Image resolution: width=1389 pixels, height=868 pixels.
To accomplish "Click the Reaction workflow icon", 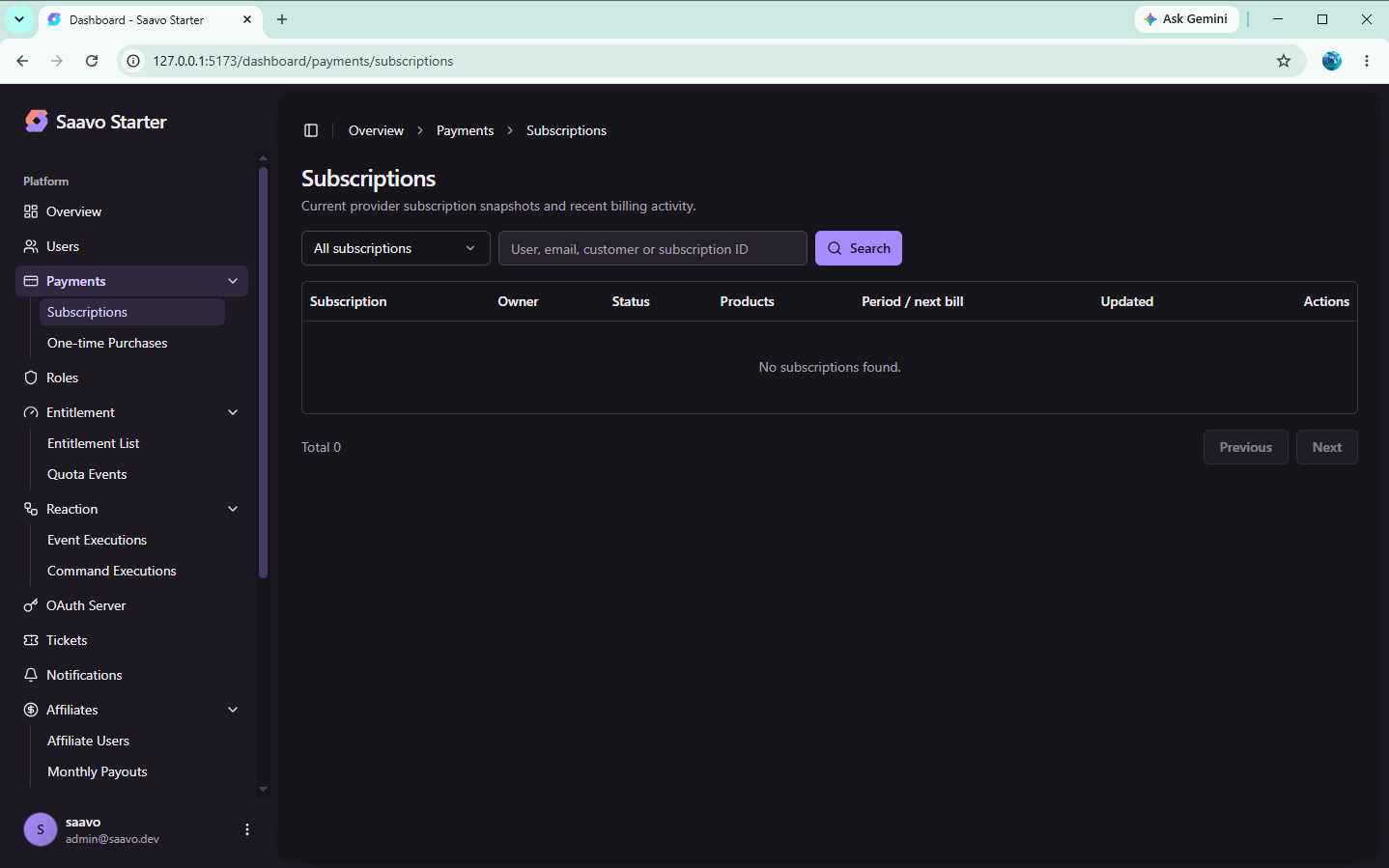I will [x=31, y=509].
